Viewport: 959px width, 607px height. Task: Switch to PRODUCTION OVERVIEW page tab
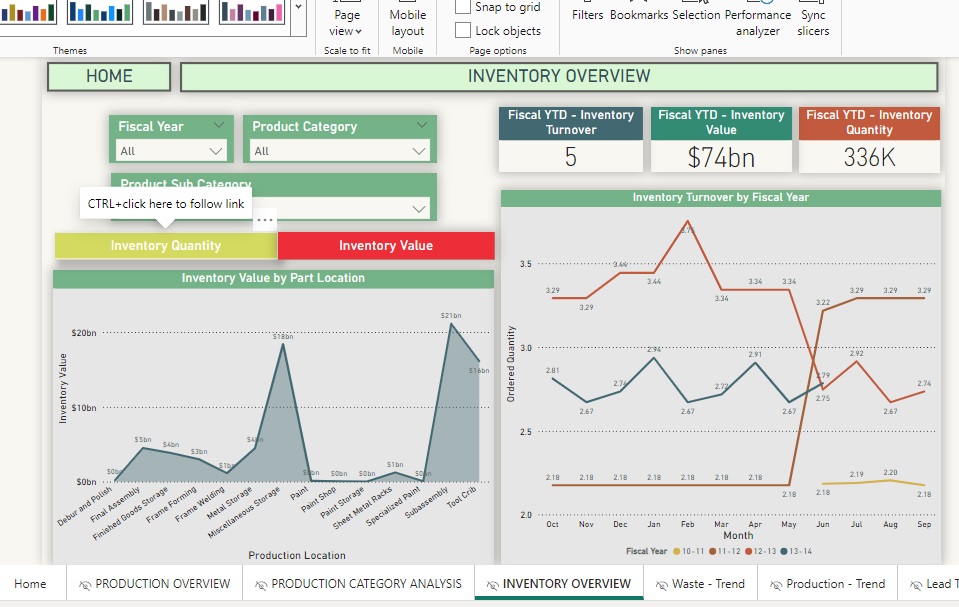coord(154,584)
